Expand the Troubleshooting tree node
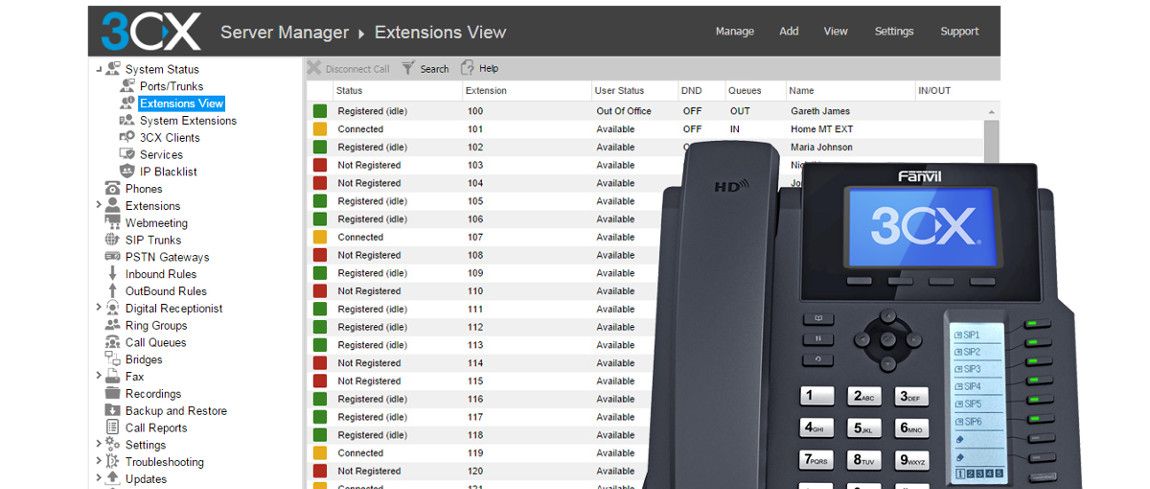The height and width of the screenshot is (489, 1150). pyautogui.click(x=98, y=461)
